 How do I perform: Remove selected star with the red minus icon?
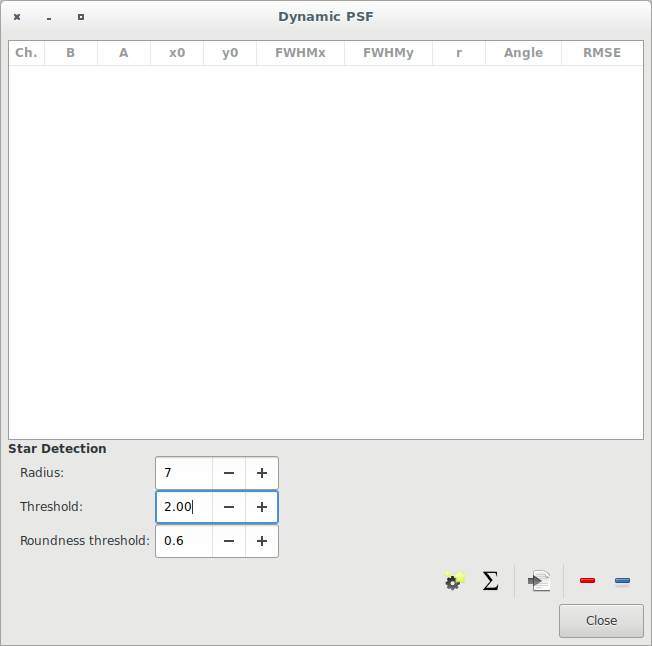587,580
